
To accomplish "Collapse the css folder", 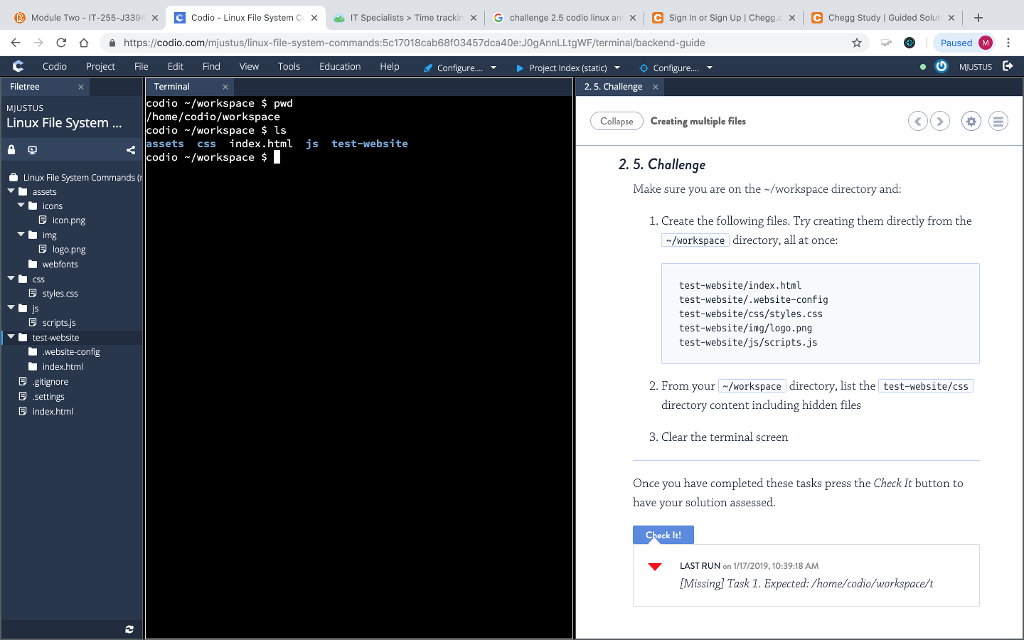I will pyautogui.click(x=11, y=279).
